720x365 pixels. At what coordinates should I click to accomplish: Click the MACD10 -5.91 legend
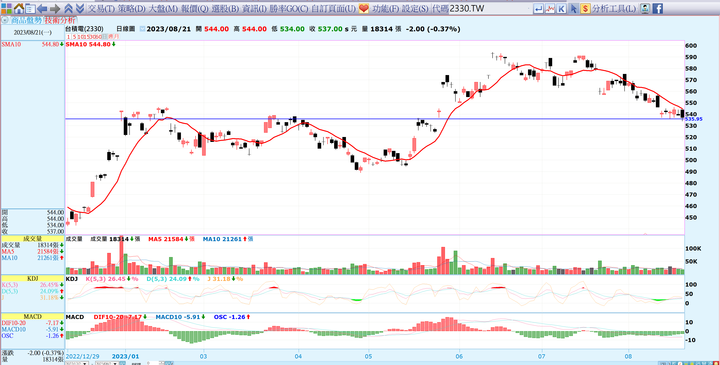(x=180, y=317)
